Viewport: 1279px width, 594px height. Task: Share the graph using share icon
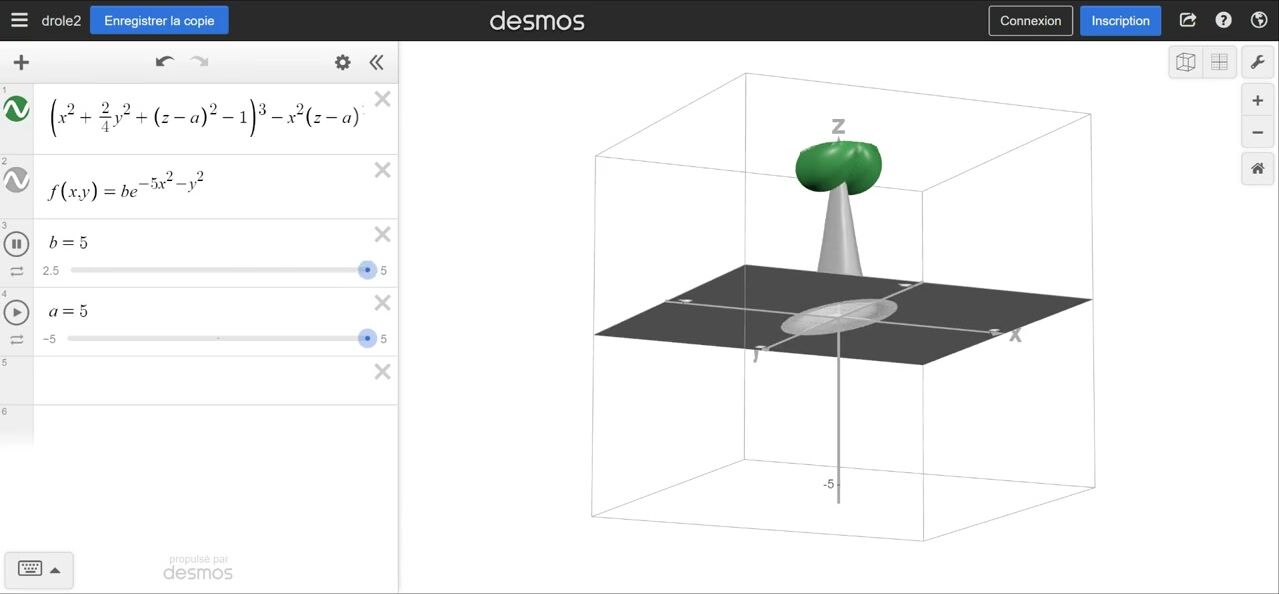[1188, 20]
